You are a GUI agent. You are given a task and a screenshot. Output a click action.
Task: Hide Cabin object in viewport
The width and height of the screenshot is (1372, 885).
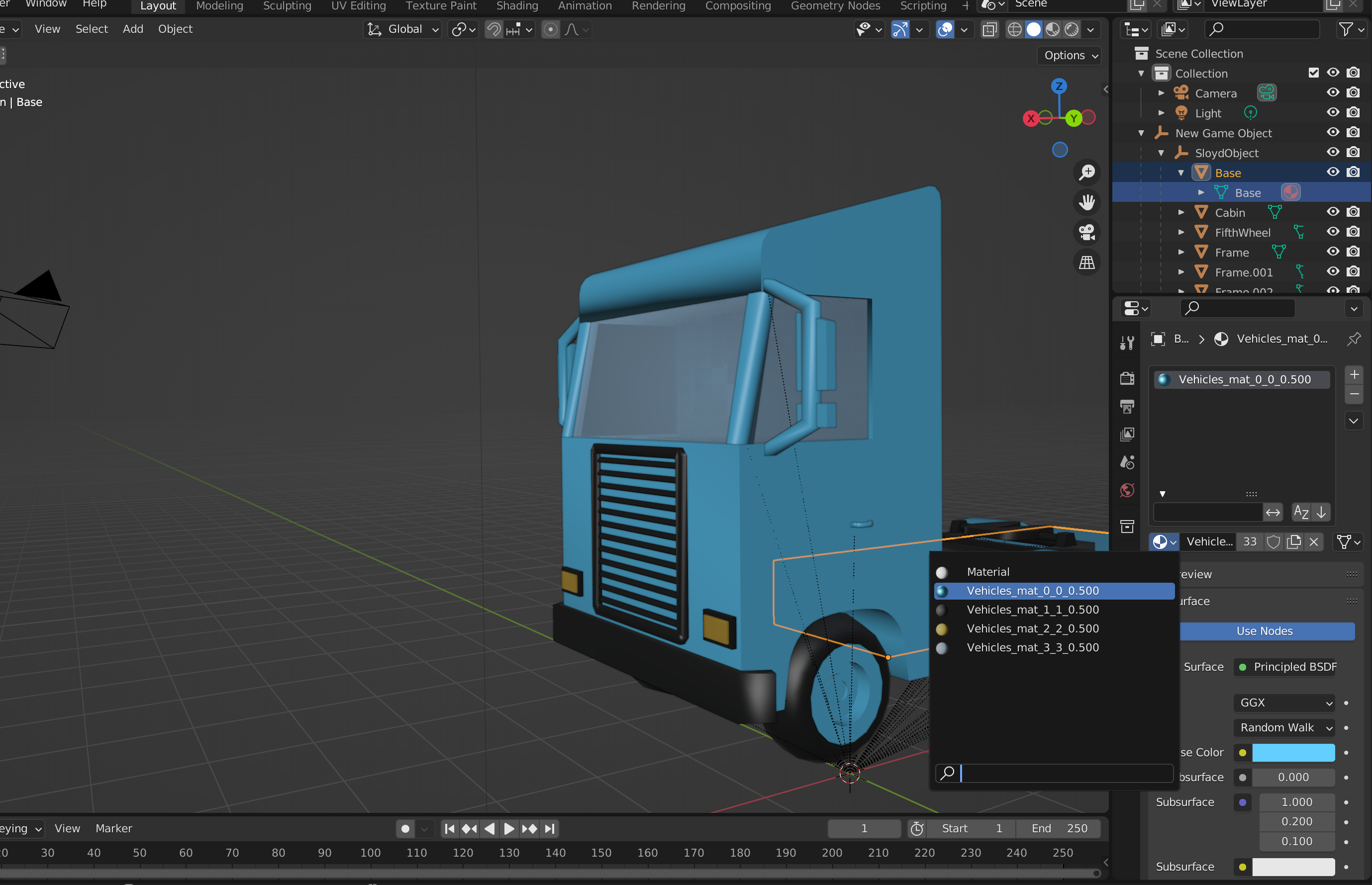coord(1333,212)
